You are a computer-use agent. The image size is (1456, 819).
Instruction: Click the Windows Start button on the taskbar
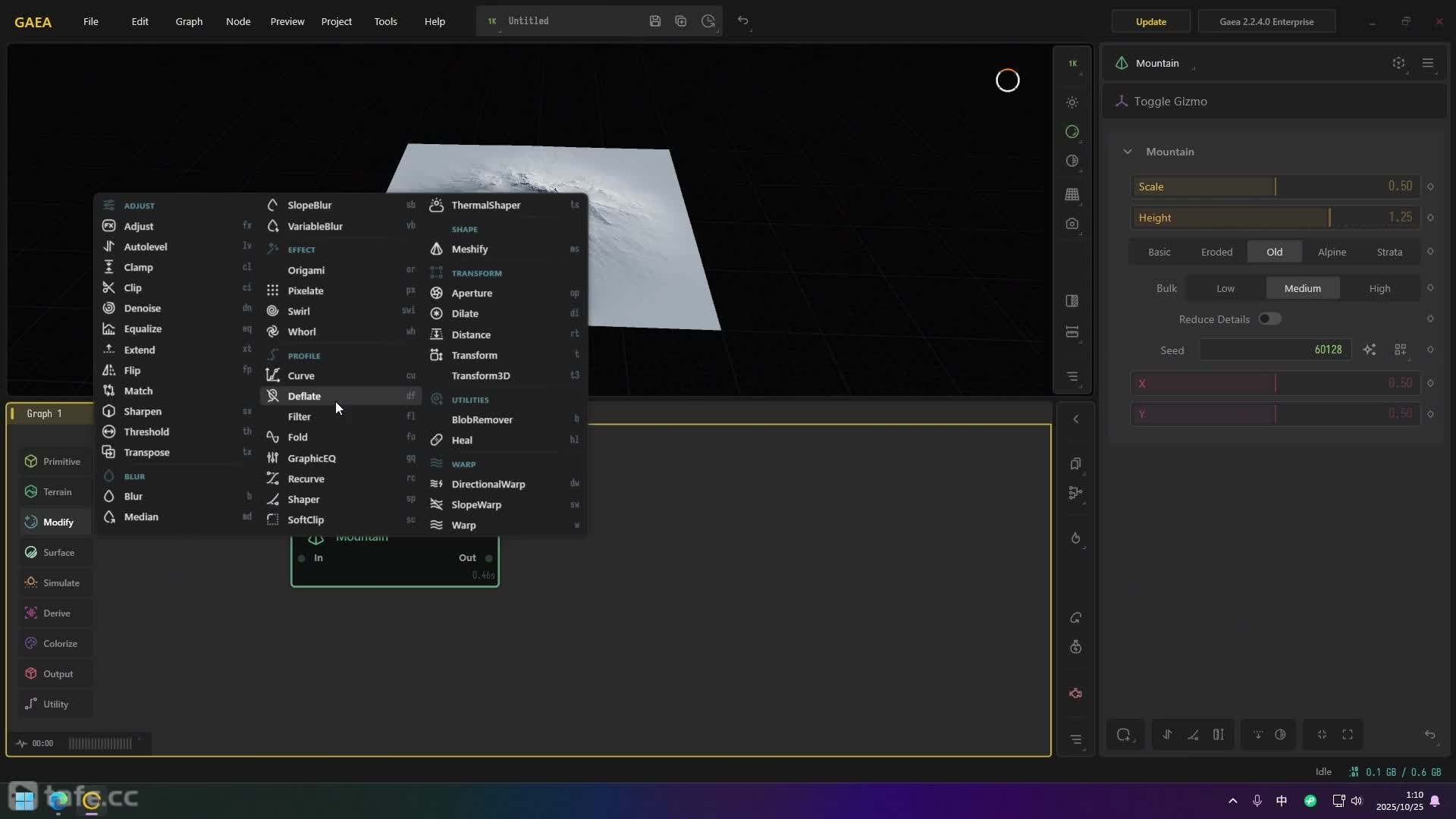click(x=24, y=799)
